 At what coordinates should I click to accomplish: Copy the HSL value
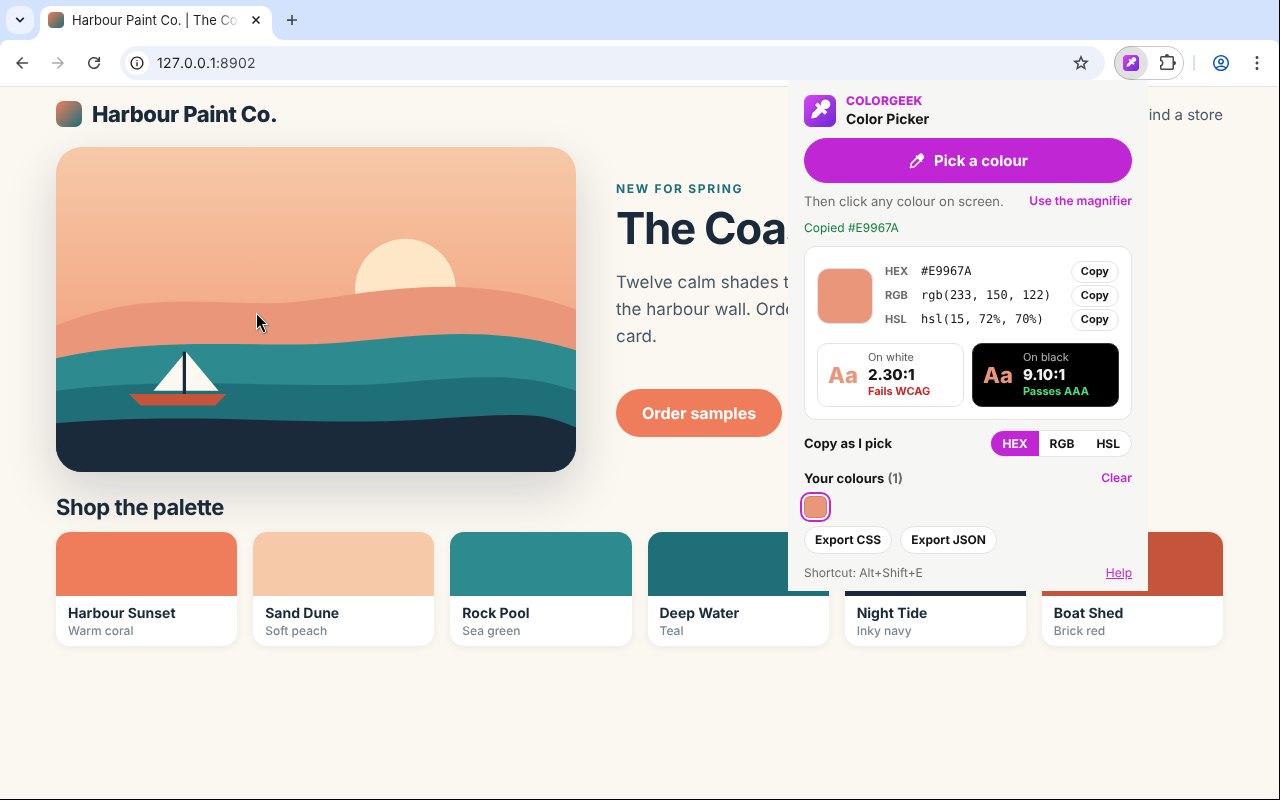pyautogui.click(x=1094, y=319)
